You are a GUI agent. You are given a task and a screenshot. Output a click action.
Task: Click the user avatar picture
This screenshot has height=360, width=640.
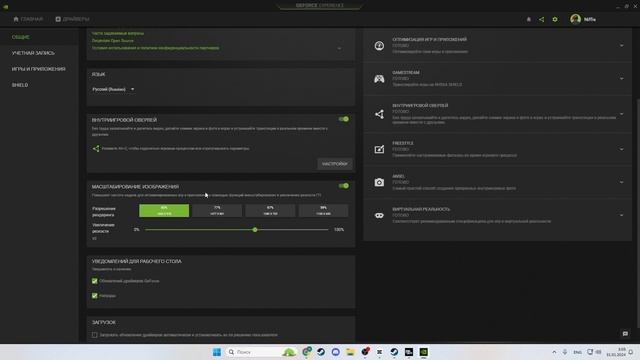point(576,19)
